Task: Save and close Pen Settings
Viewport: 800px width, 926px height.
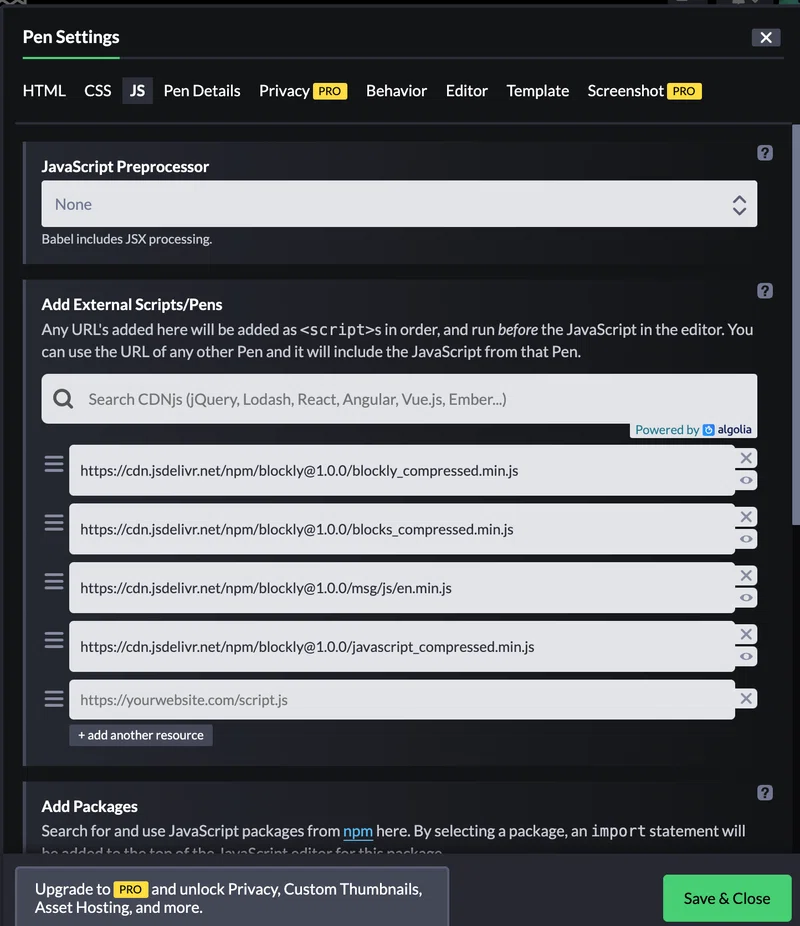Action: point(727,898)
